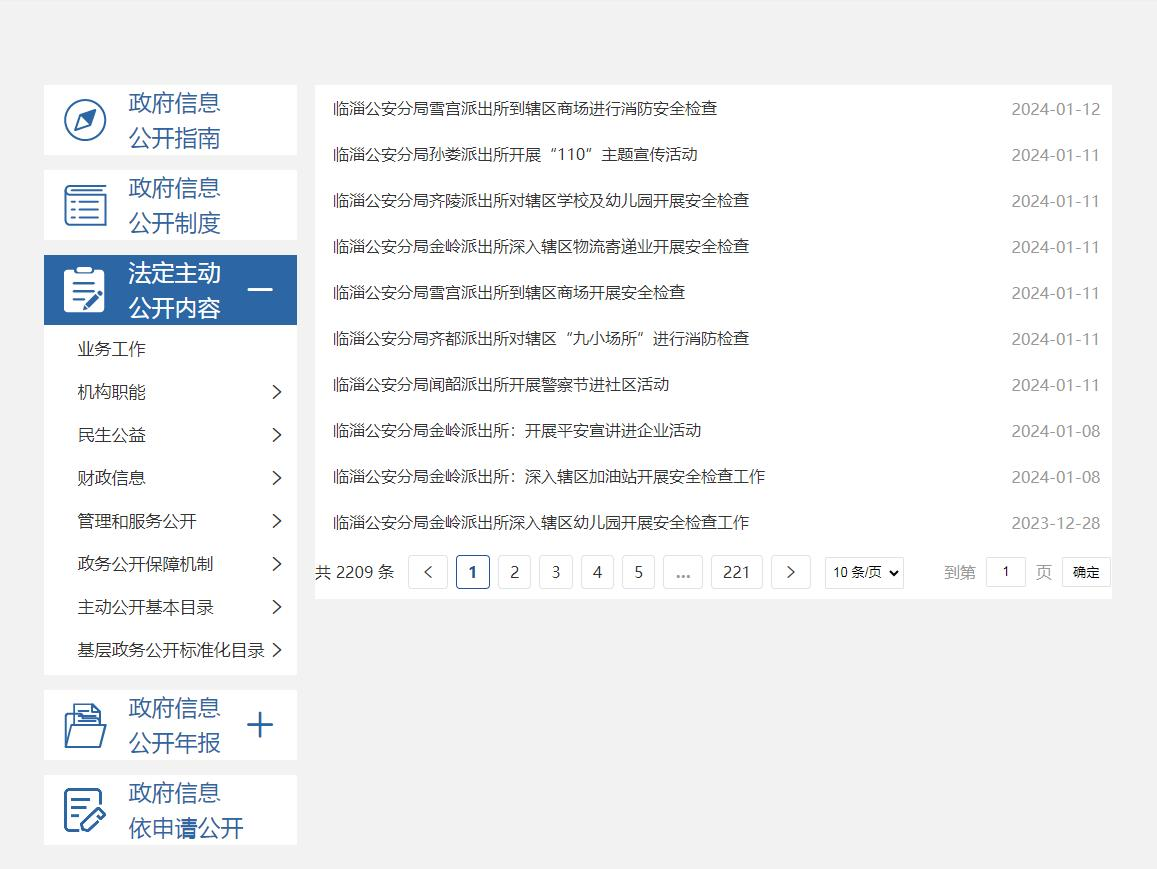Go to previous page using left arrow

(428, 572)
